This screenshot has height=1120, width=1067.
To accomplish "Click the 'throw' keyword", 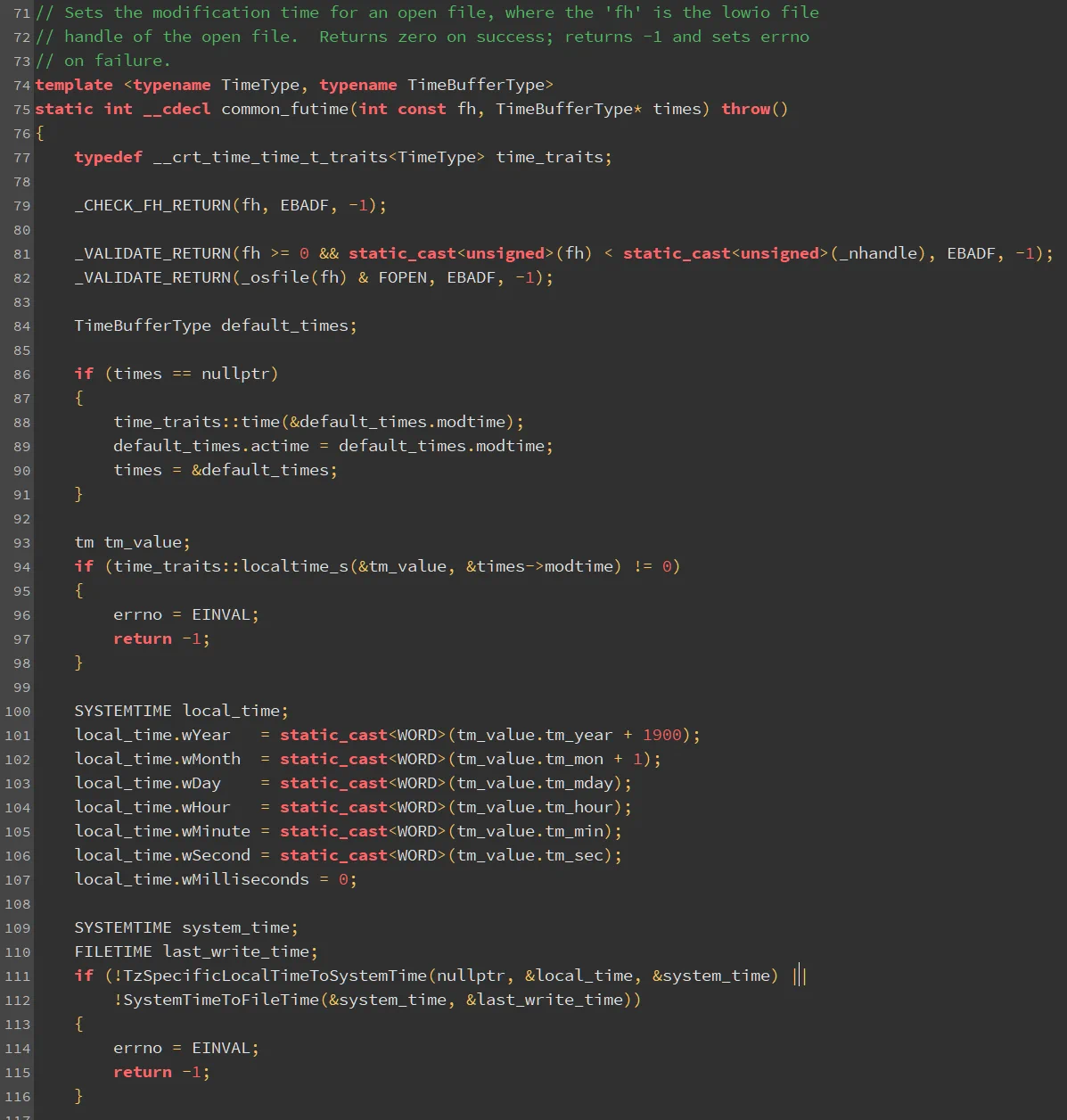I will click(x=746, y=109).
